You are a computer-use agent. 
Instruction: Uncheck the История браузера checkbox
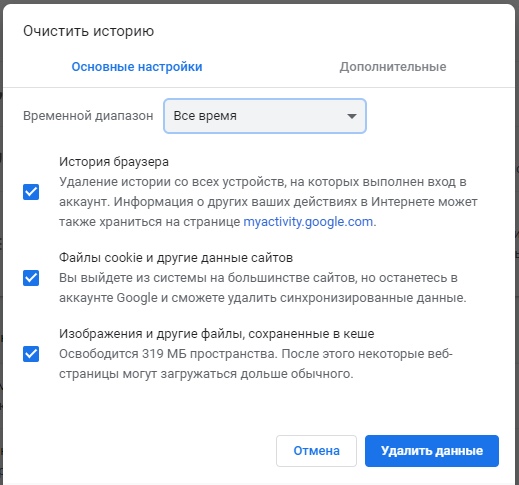(31, 192)
